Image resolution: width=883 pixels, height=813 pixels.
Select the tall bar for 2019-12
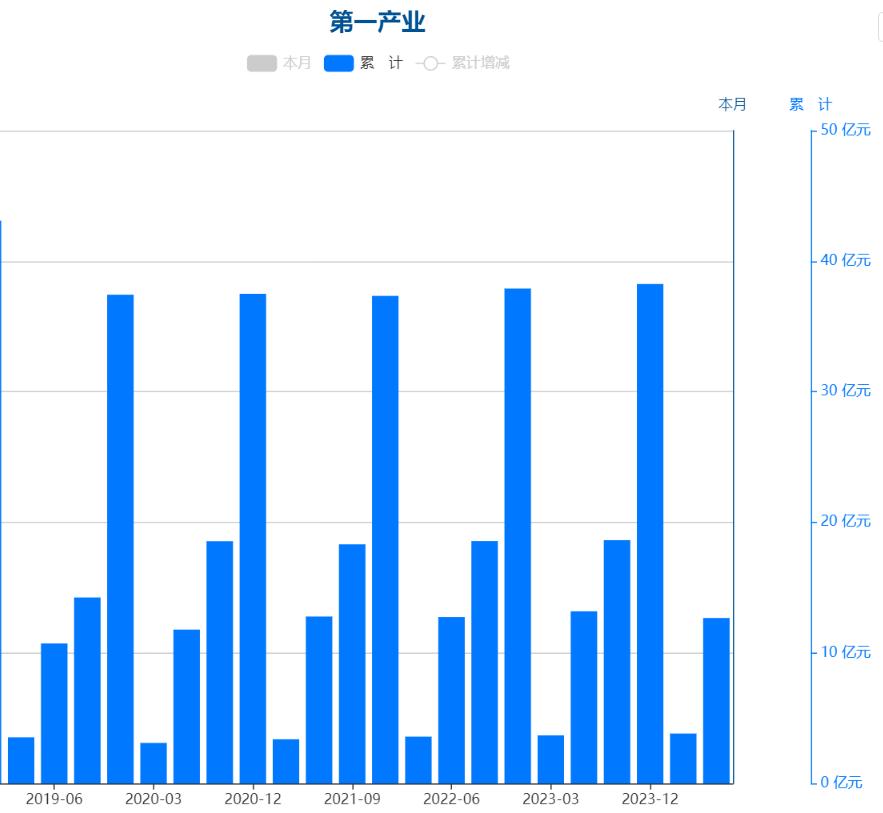pyautogui.click(x=120, y=538)
